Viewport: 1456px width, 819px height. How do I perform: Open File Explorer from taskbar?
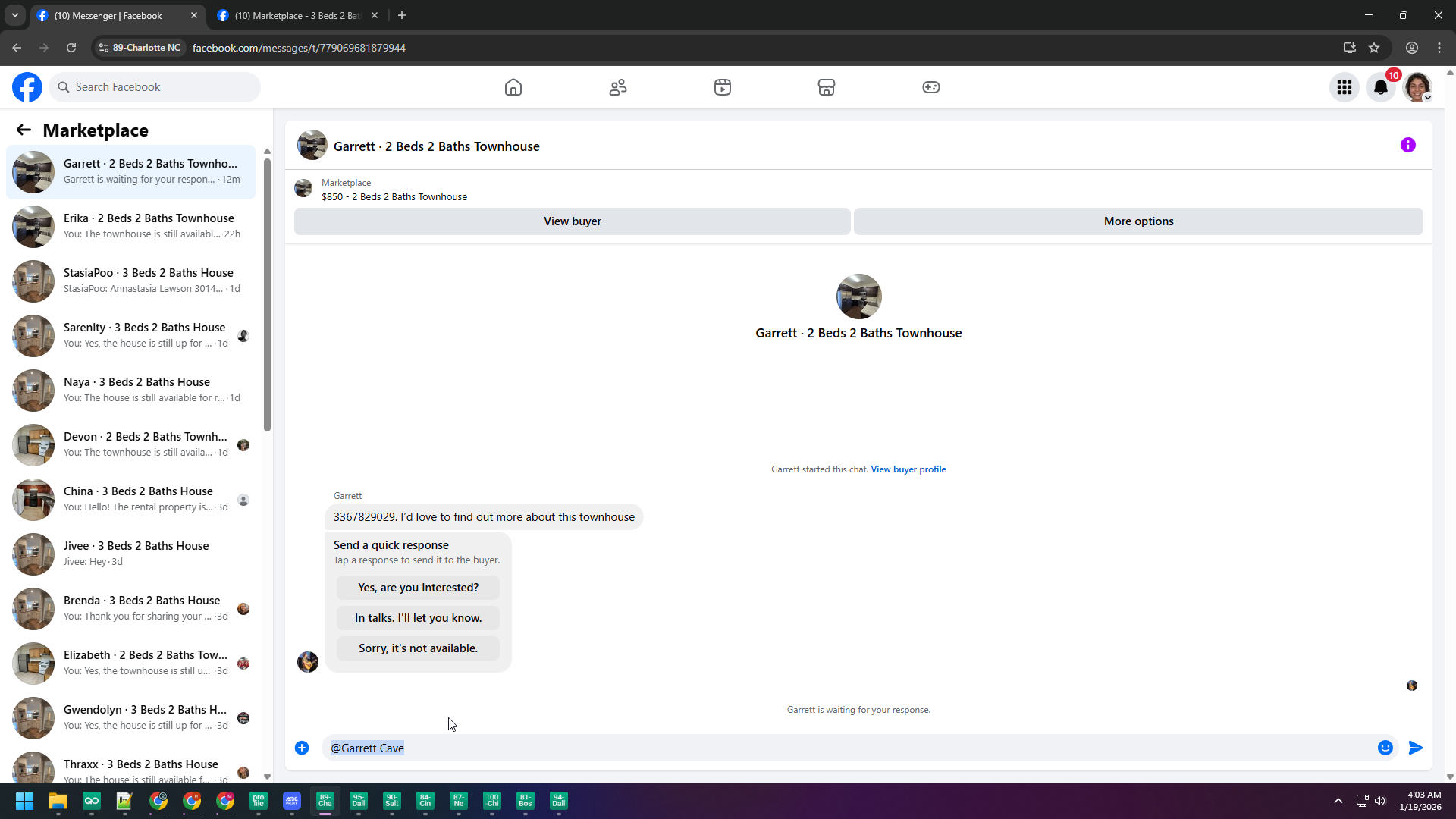coord(58,802)
